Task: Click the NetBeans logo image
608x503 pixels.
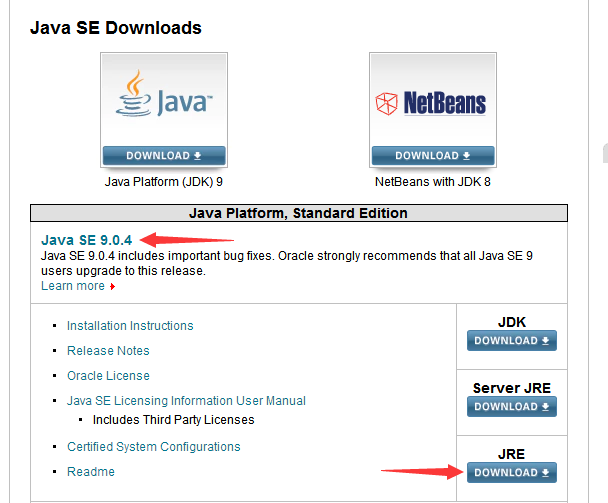Action: click(x=430, y=103)
